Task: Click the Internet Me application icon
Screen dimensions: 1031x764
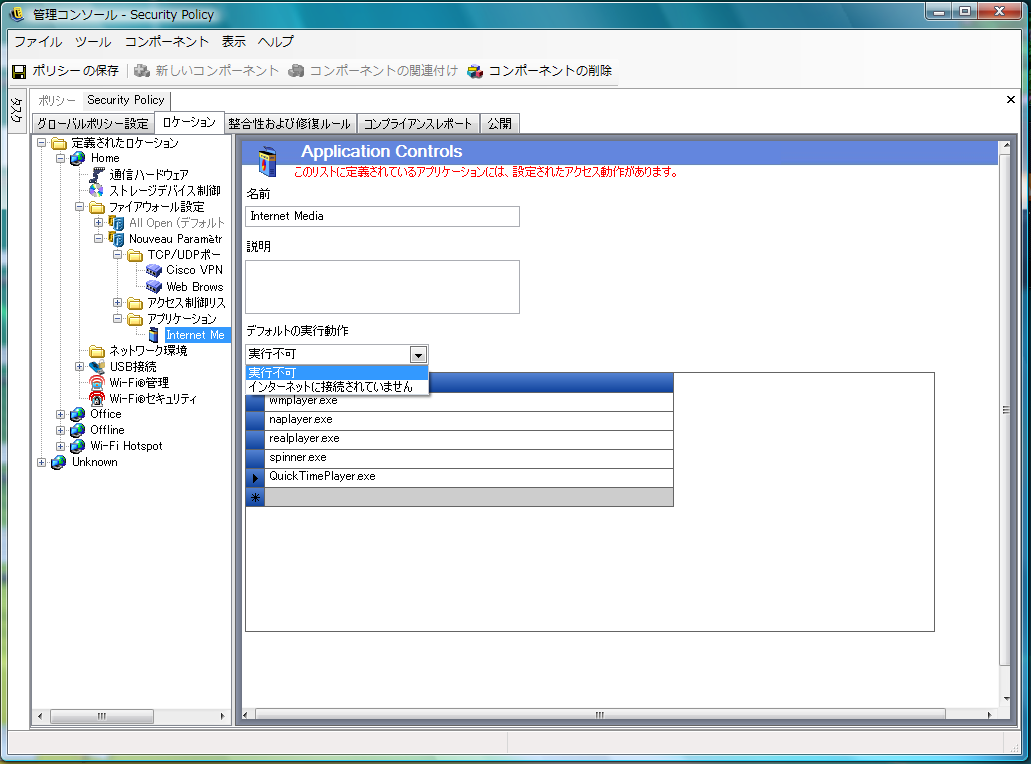Action: pyautogui.click(x=154, y=335)
